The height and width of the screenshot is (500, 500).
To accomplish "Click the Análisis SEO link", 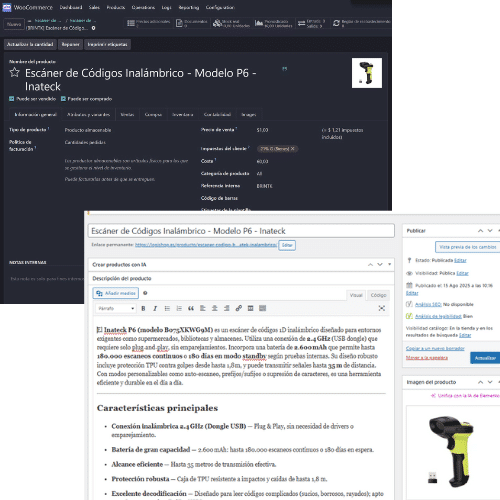I will [x=428, y=304].
